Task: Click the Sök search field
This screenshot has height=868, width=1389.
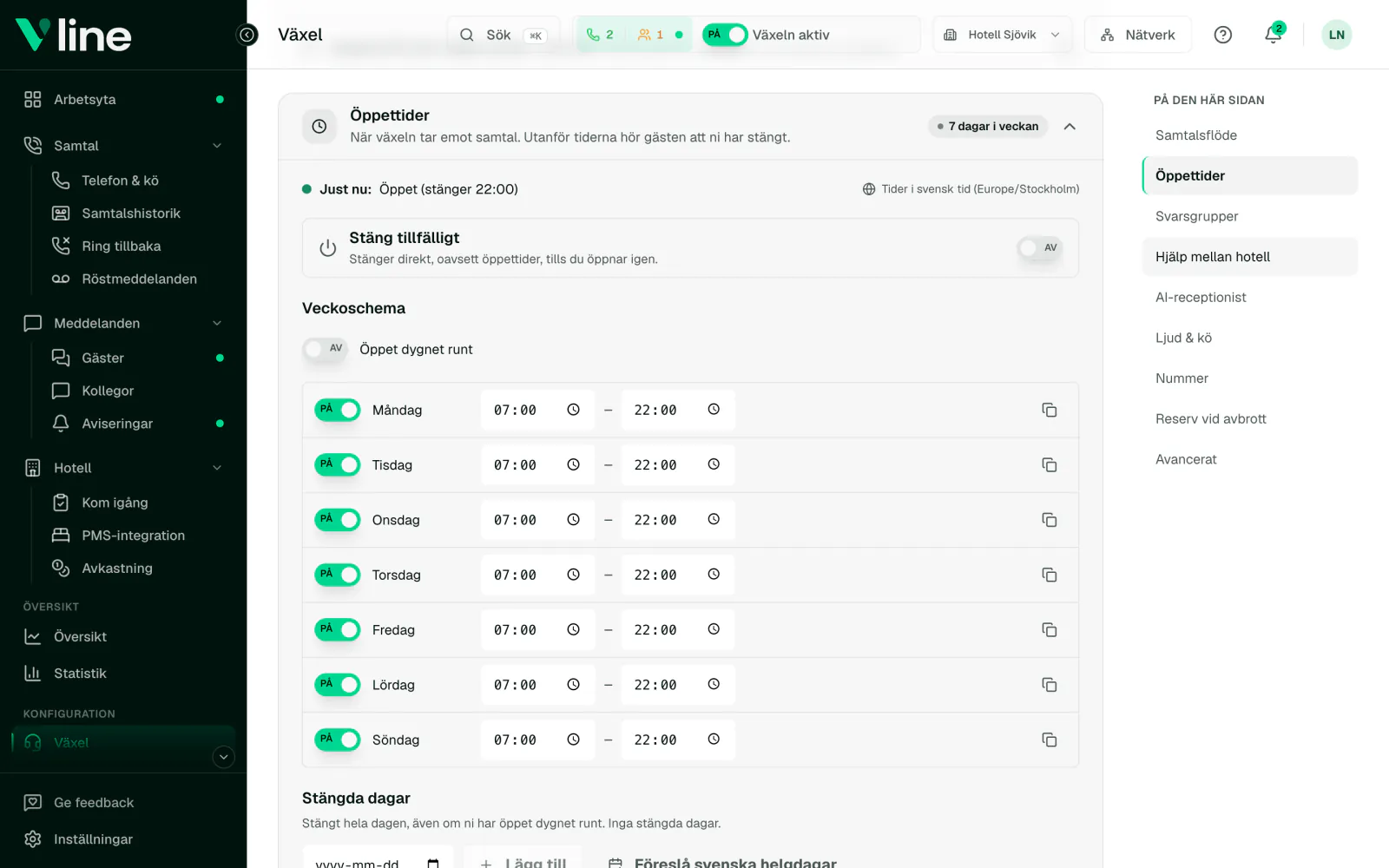Action: [504, 35]
